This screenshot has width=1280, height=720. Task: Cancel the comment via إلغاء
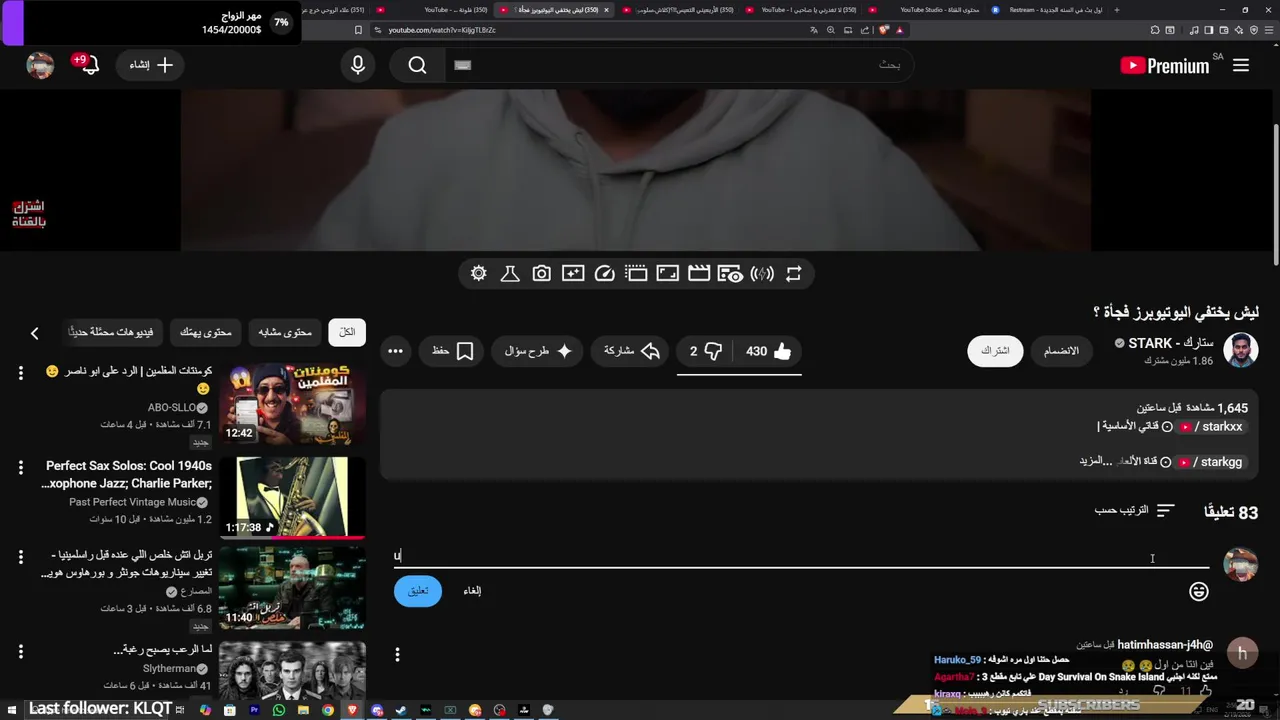point(472,591)
